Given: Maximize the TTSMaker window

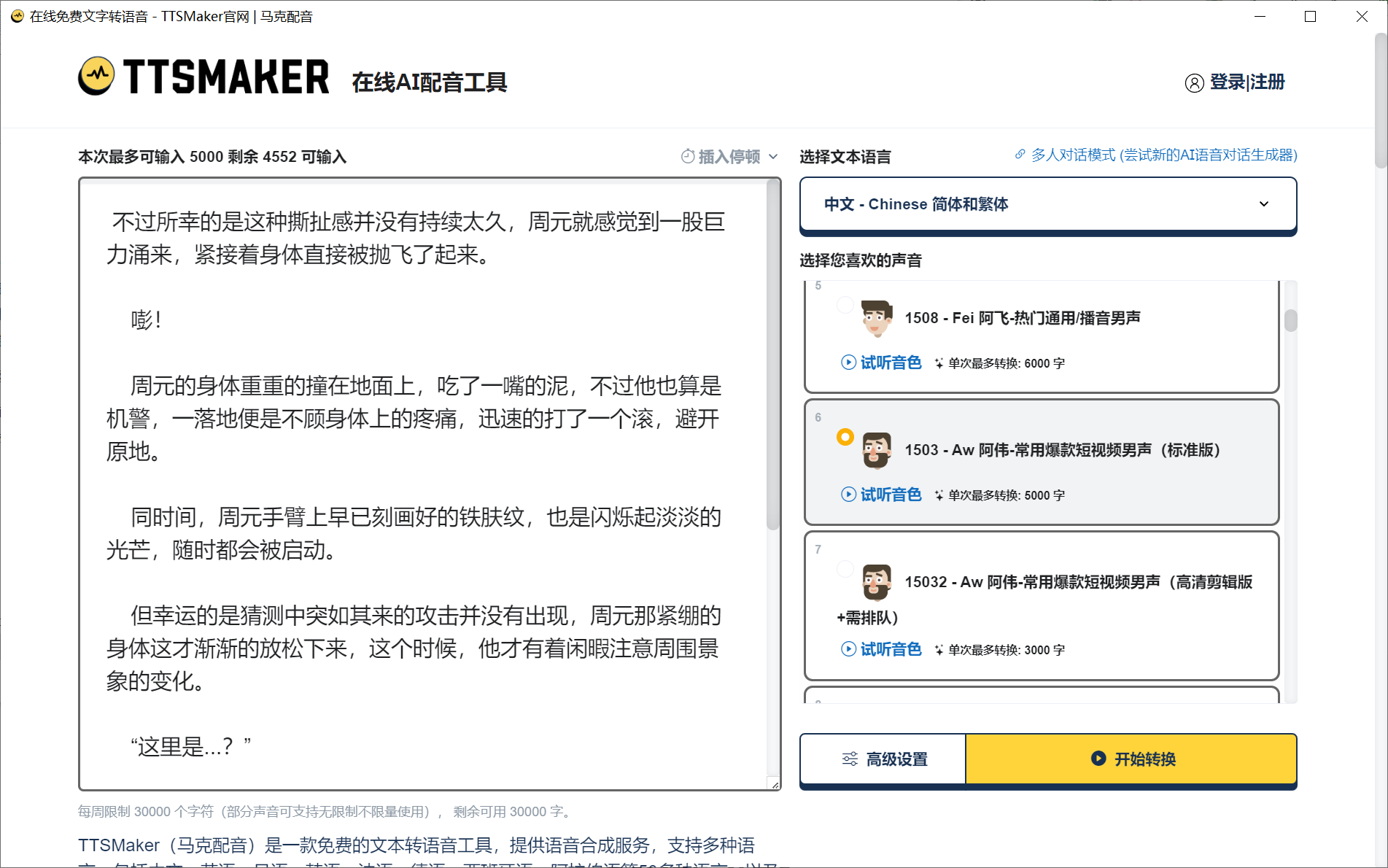Looking at the screenshot, I should click(x=1311, y=16).
